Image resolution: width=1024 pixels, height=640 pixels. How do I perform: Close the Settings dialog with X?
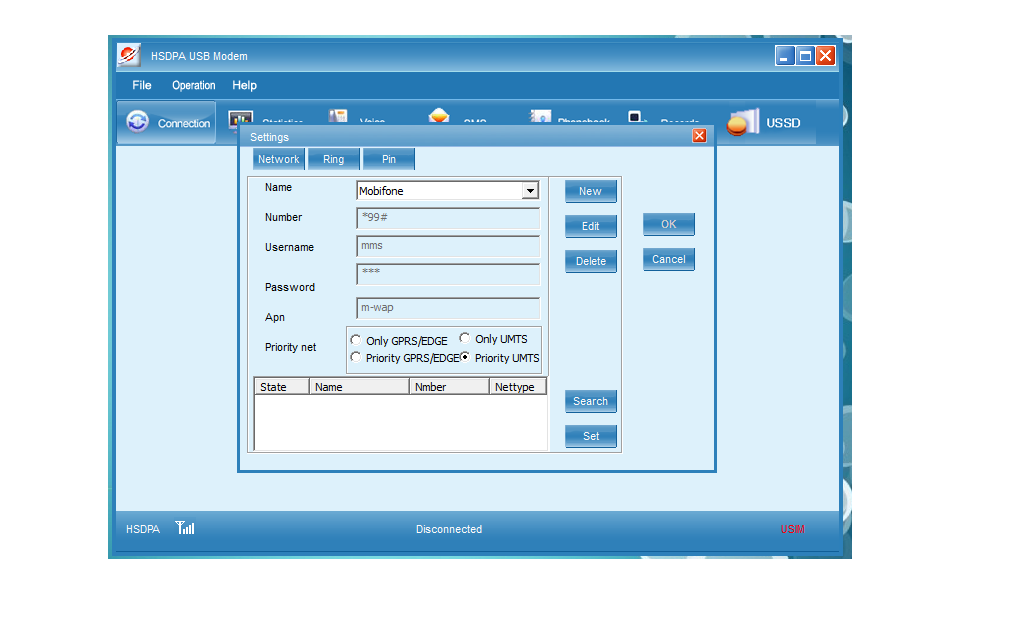699,136
